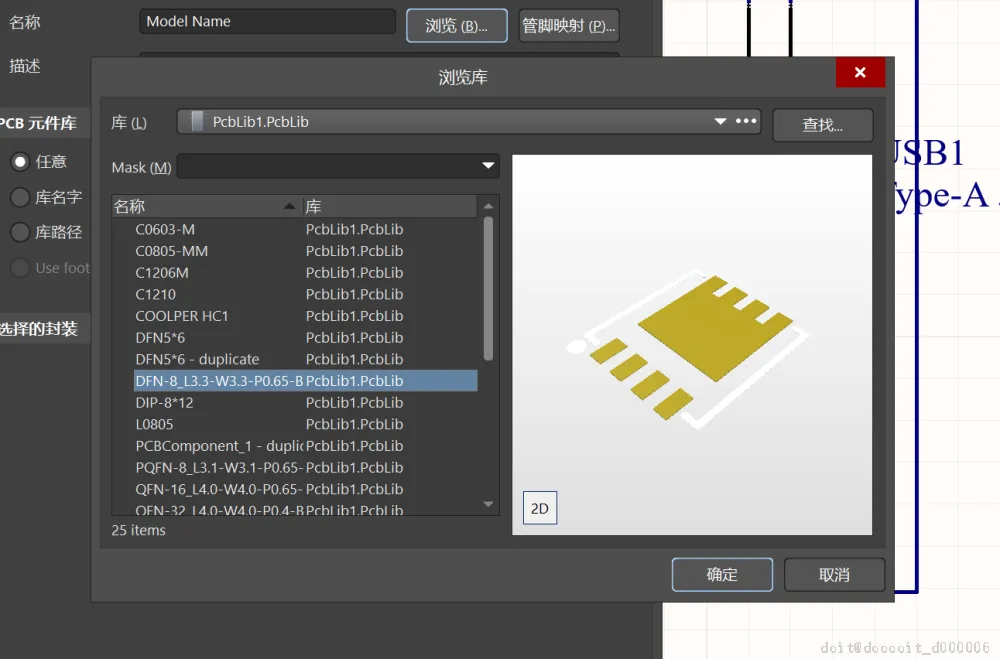This screenshot has height=659, width=1000.
Task: Close the Browse Libraries dialog
Action: point(860,72)
